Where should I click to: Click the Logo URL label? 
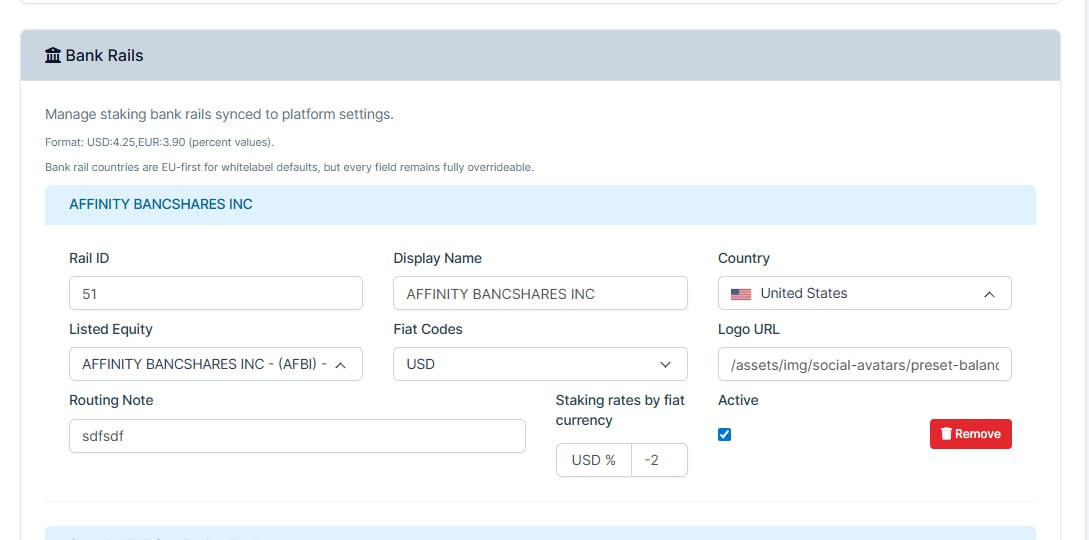point(749,329)
